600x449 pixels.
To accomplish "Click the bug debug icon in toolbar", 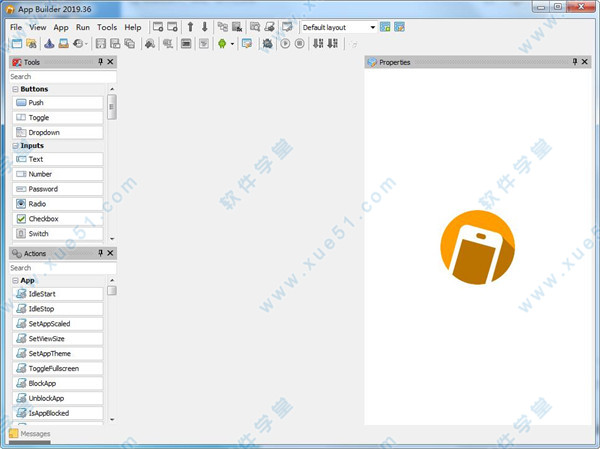I will click(x=267, y=44).
